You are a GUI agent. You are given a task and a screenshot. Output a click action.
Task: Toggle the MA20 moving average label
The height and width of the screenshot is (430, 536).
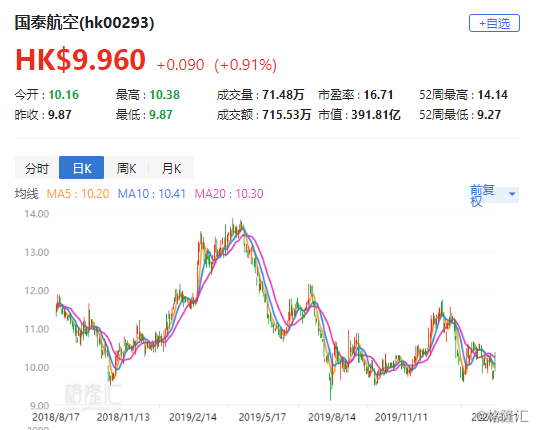[229, 194]
